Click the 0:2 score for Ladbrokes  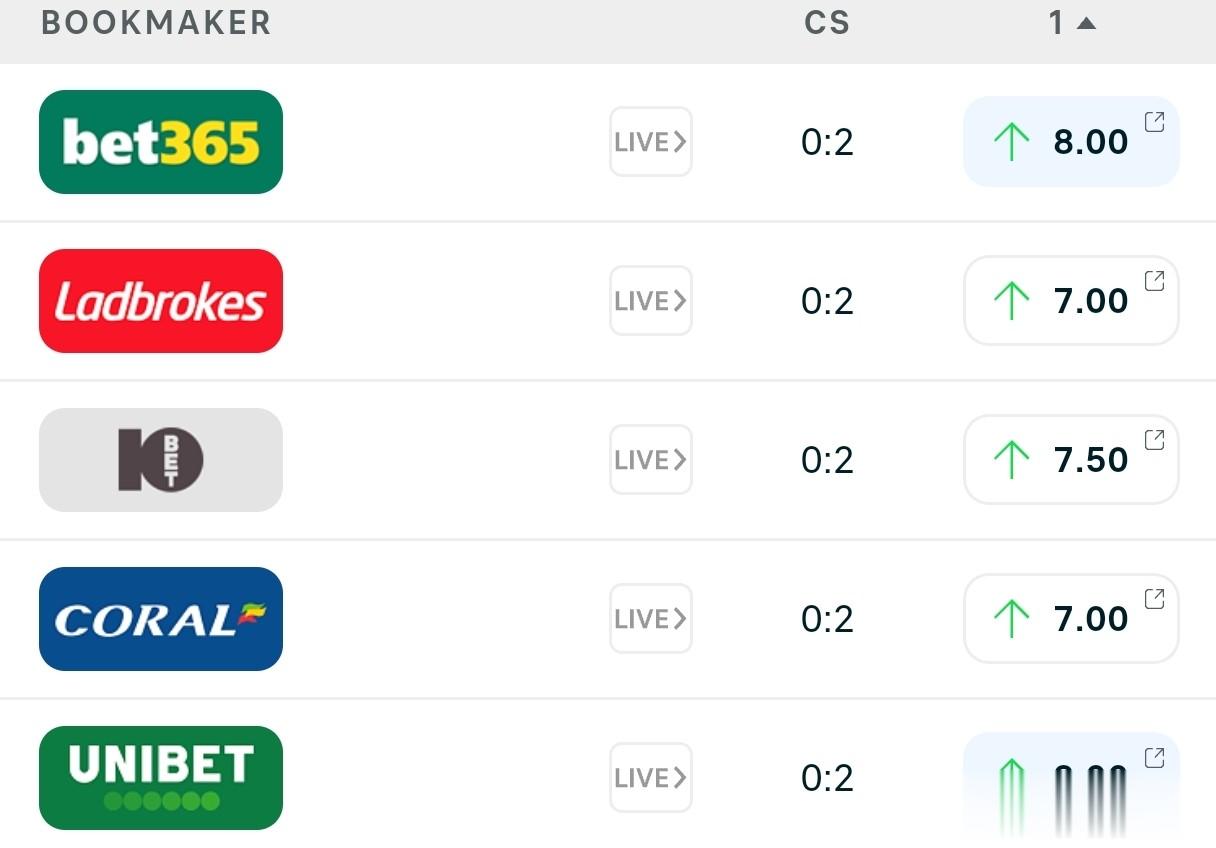coord(827,301)
